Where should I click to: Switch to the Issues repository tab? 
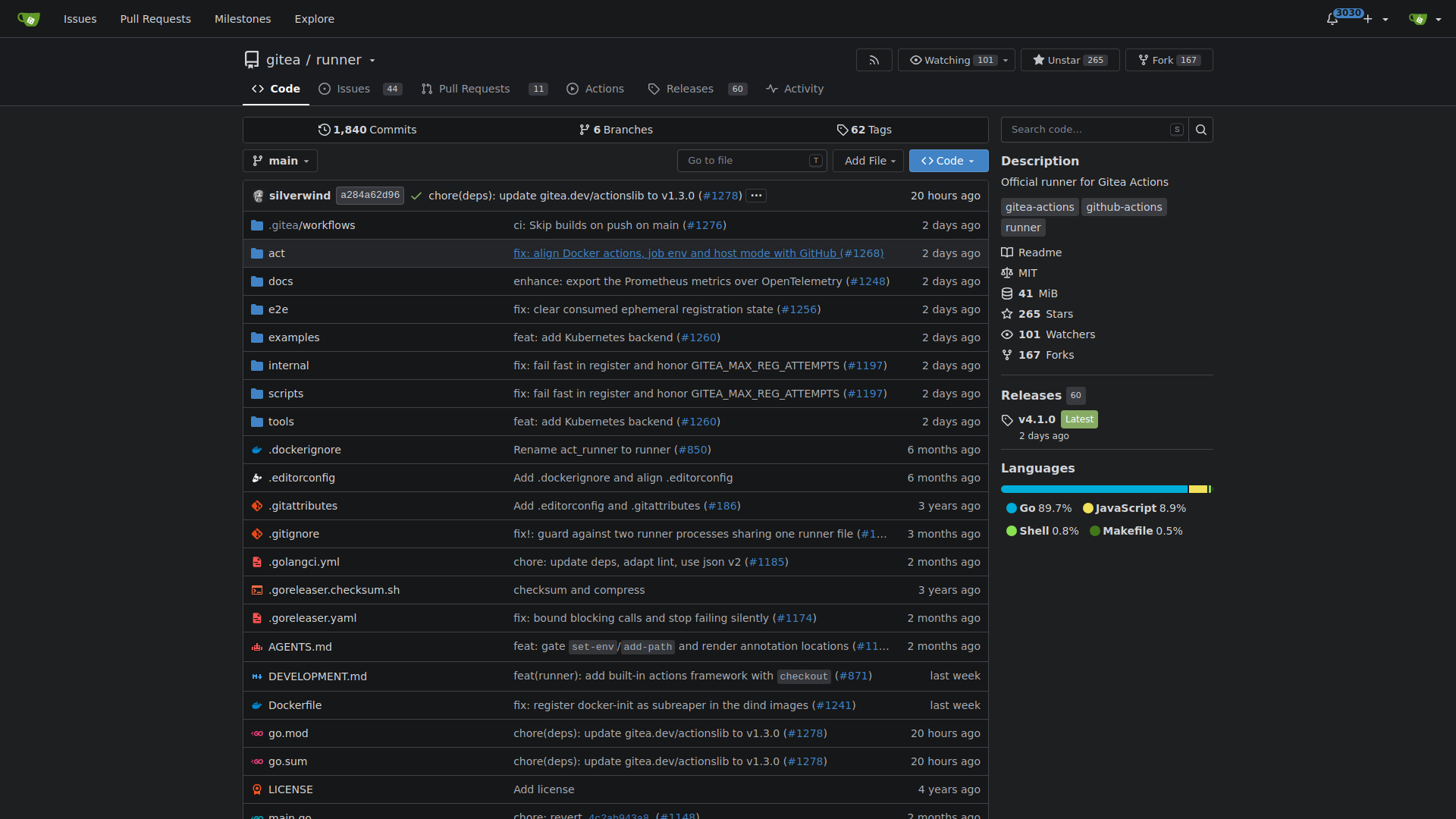360,89
